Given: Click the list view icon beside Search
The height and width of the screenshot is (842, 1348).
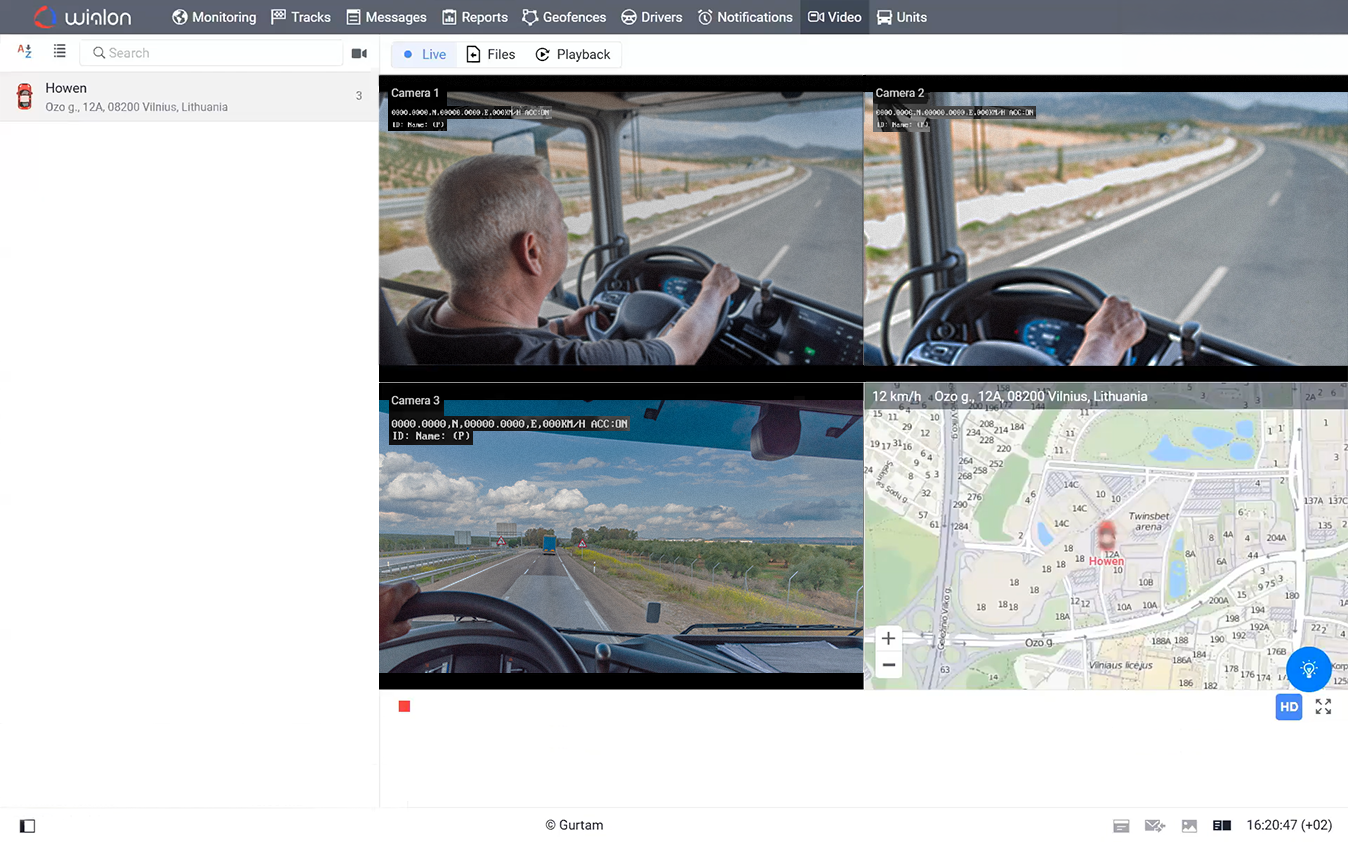Looking at the screenshot, I should (x=60, y=51).
